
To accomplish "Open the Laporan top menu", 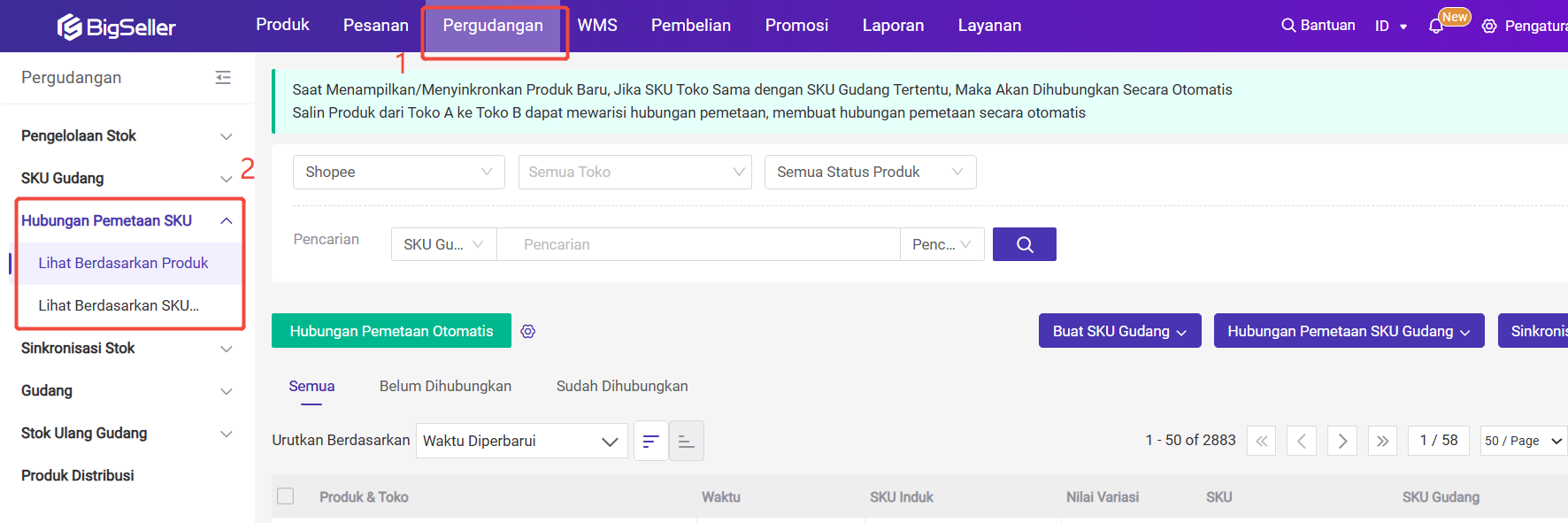I will point(893,26).
